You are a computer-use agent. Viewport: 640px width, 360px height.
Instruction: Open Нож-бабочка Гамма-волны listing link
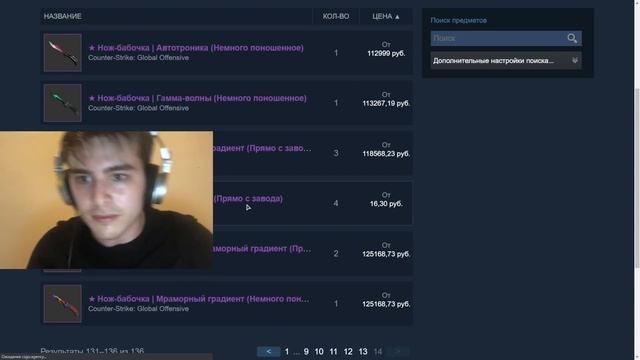198,98
